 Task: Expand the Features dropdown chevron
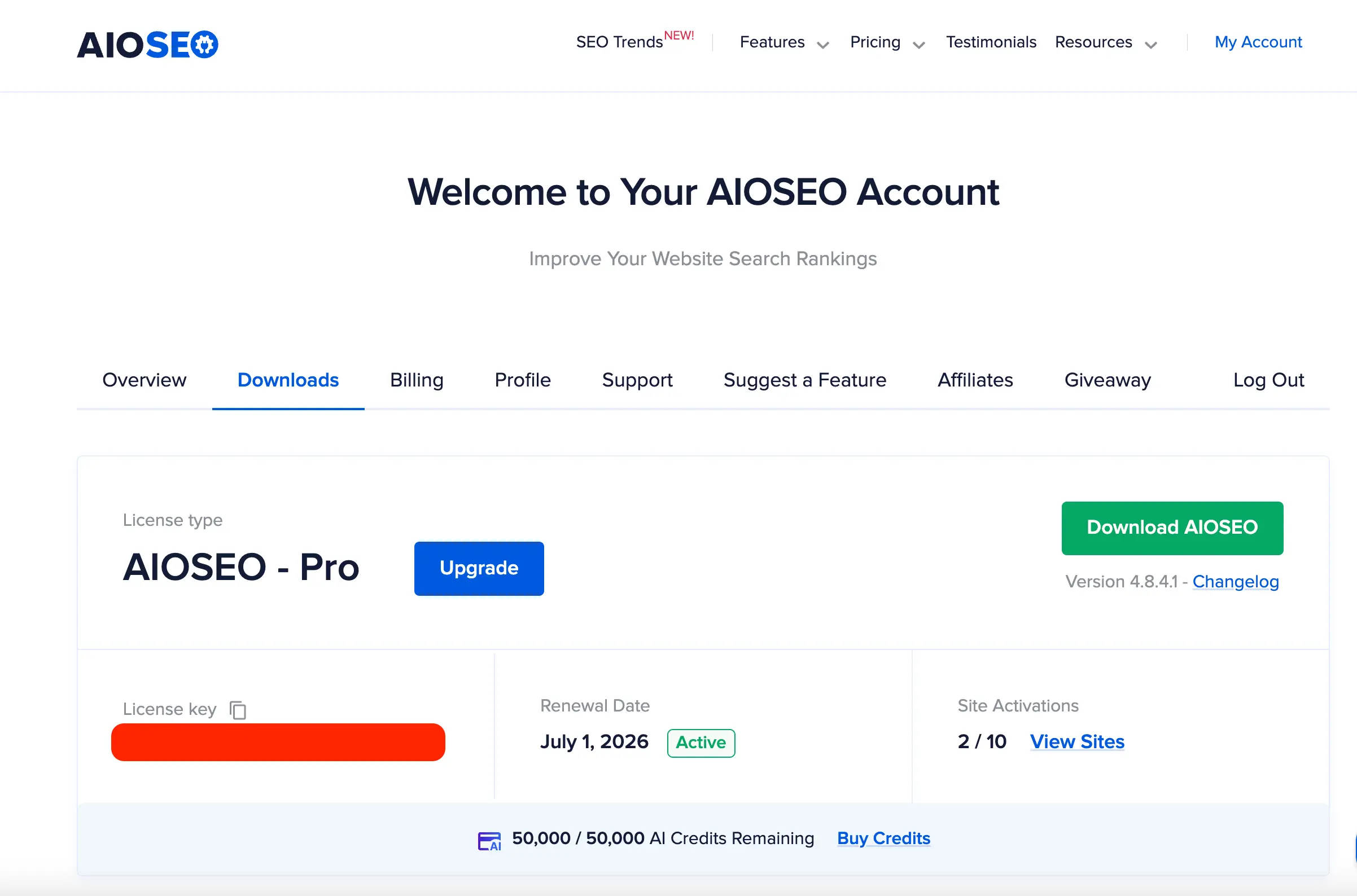tap(823, 45)
